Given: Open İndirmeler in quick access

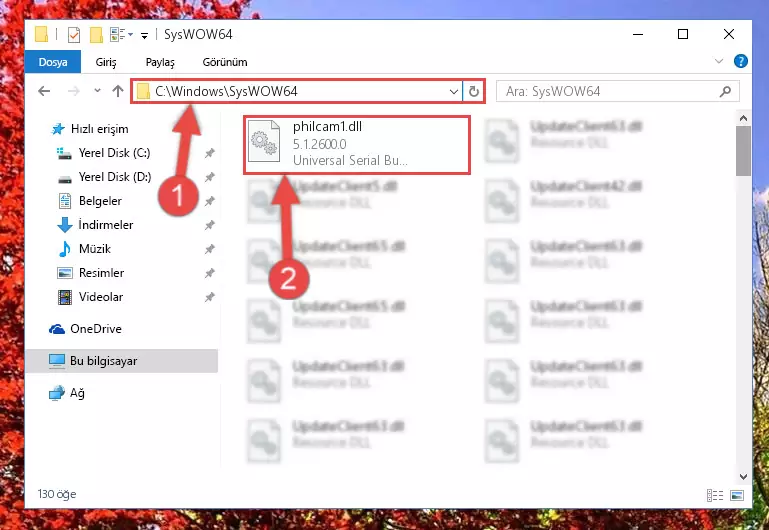Looking at the screenshot, I should (96, 225).
